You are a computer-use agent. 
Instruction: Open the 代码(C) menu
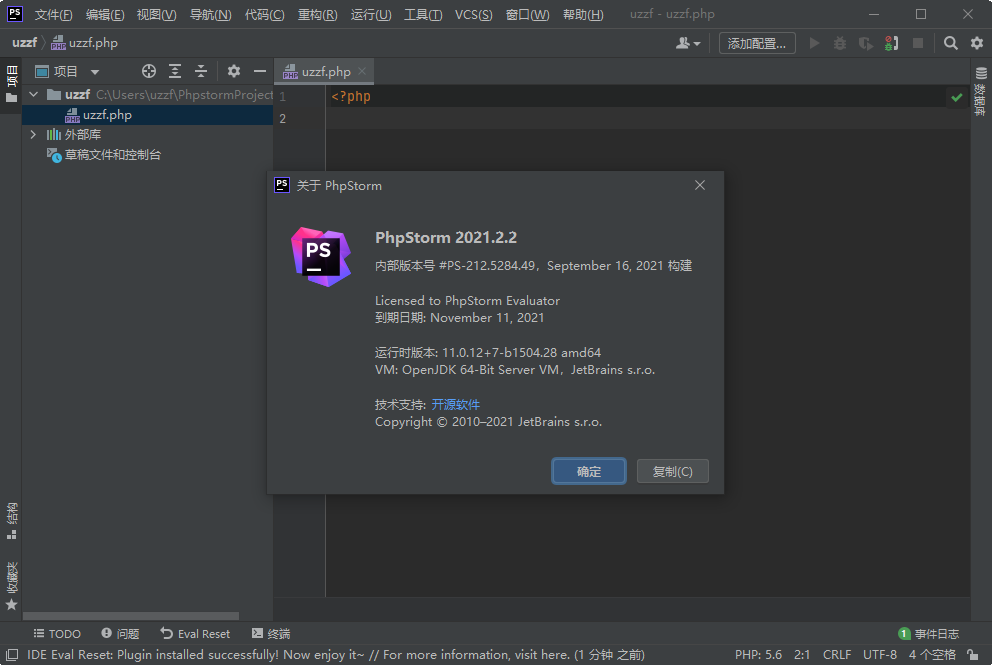pos(264,15)
